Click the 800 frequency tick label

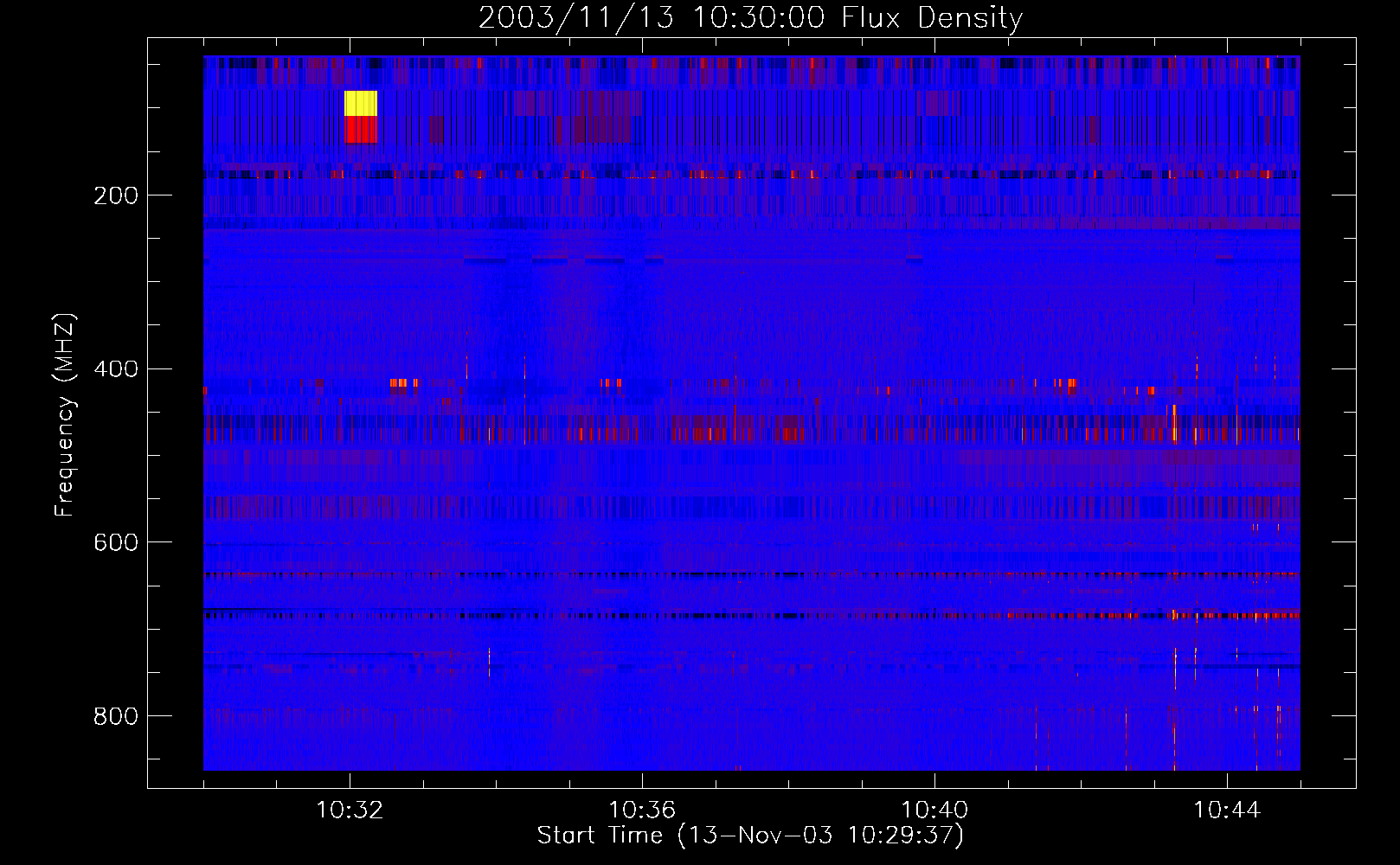(116, 716)
